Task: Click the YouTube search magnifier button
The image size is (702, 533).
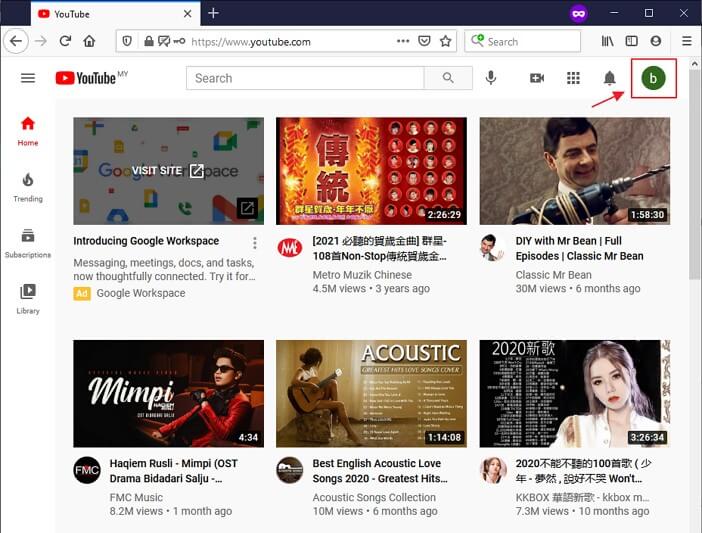Action: click(448, 78)
